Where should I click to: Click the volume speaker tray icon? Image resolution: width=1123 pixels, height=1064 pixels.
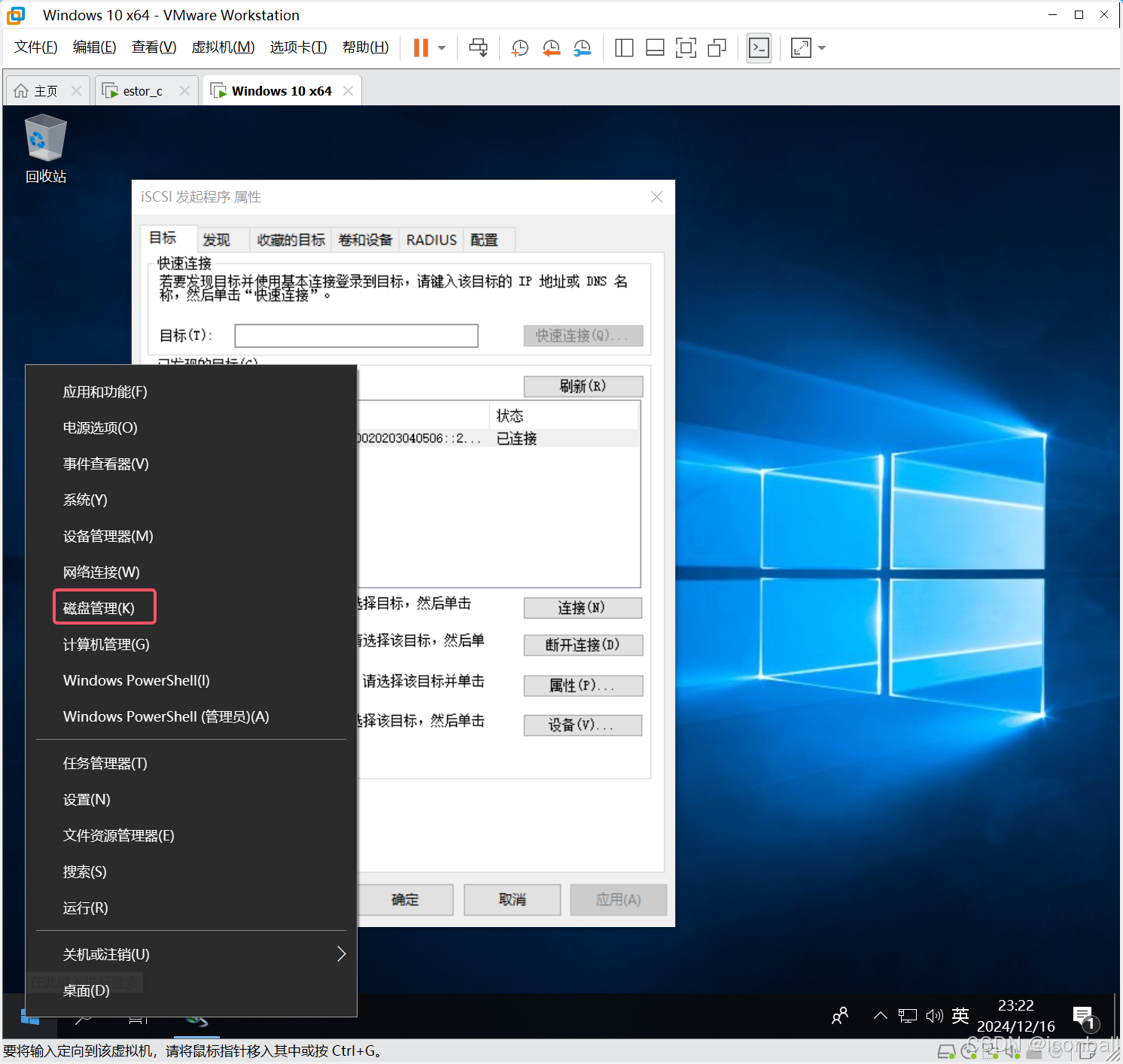coord(934,1016)
